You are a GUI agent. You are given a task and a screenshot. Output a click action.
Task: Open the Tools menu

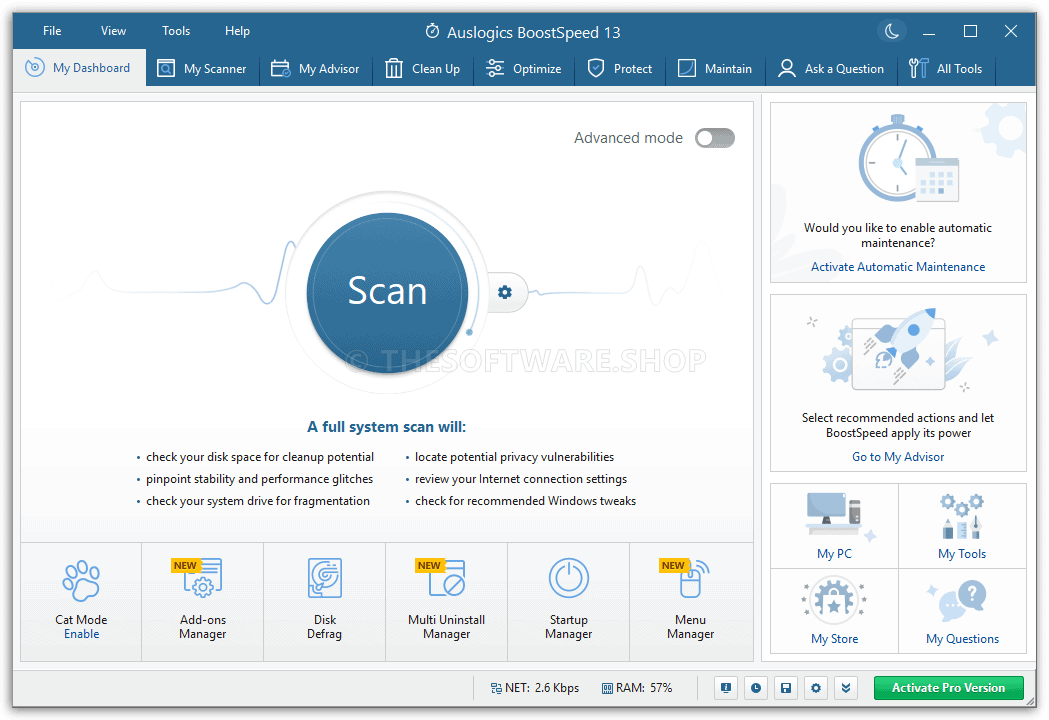click(176, 31)
